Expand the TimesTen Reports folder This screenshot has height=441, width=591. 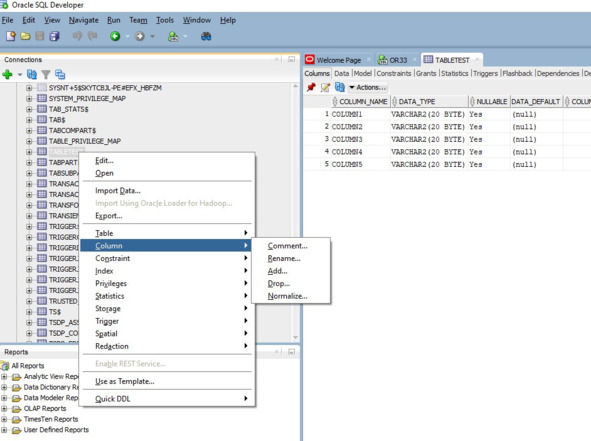4,419
